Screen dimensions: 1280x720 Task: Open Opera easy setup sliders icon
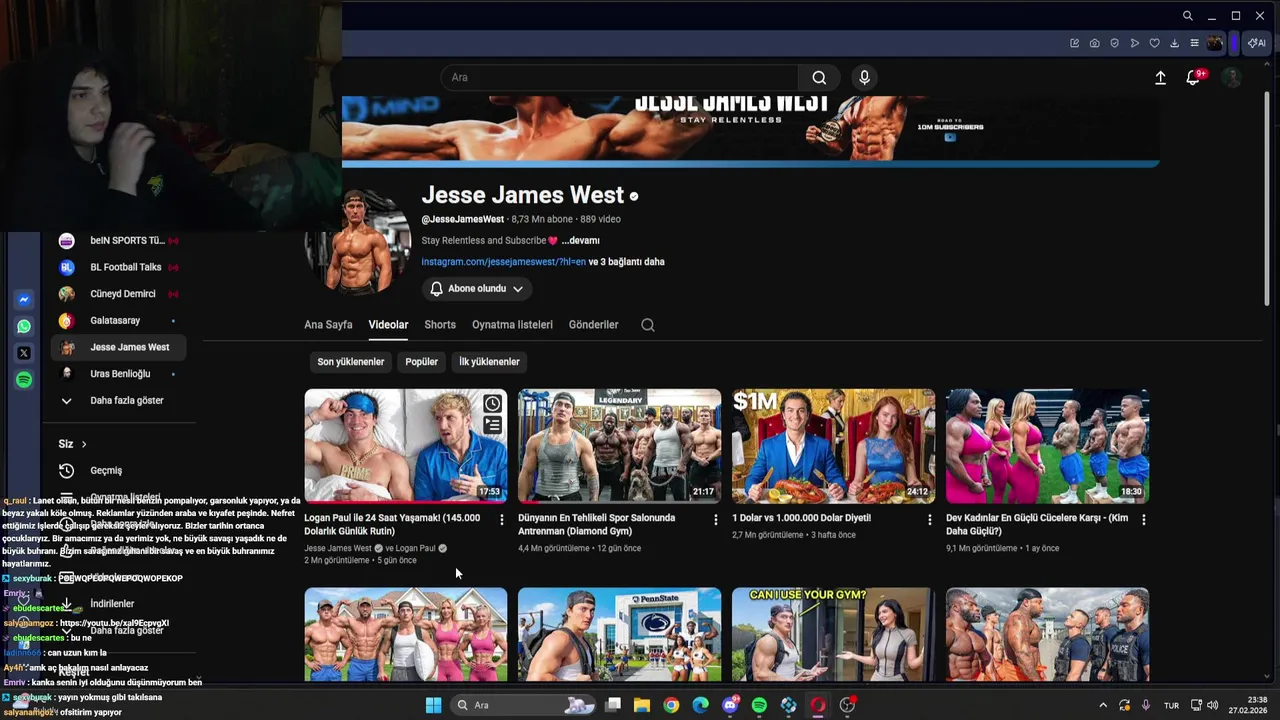point(1194,43)
